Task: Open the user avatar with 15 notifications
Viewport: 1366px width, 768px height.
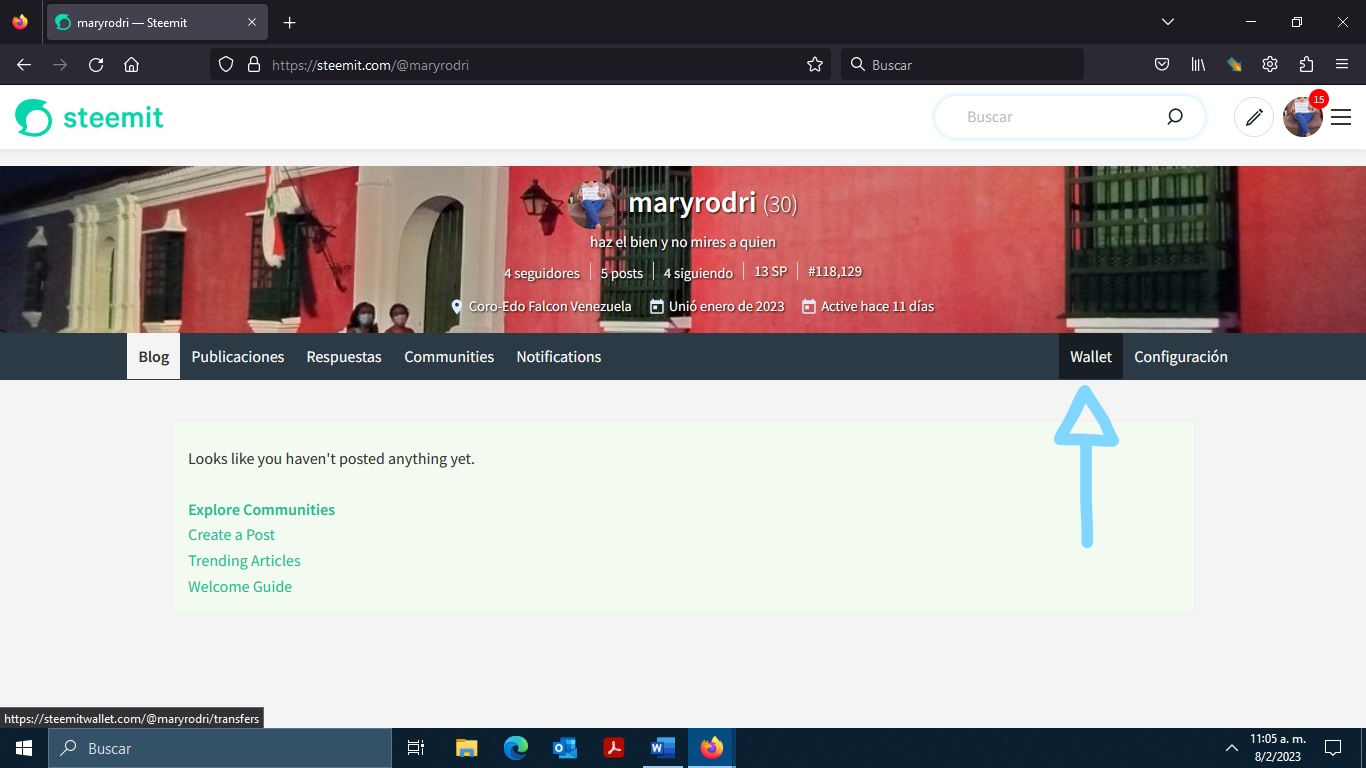Action: pyautogui.click(x=1303, y=117)
